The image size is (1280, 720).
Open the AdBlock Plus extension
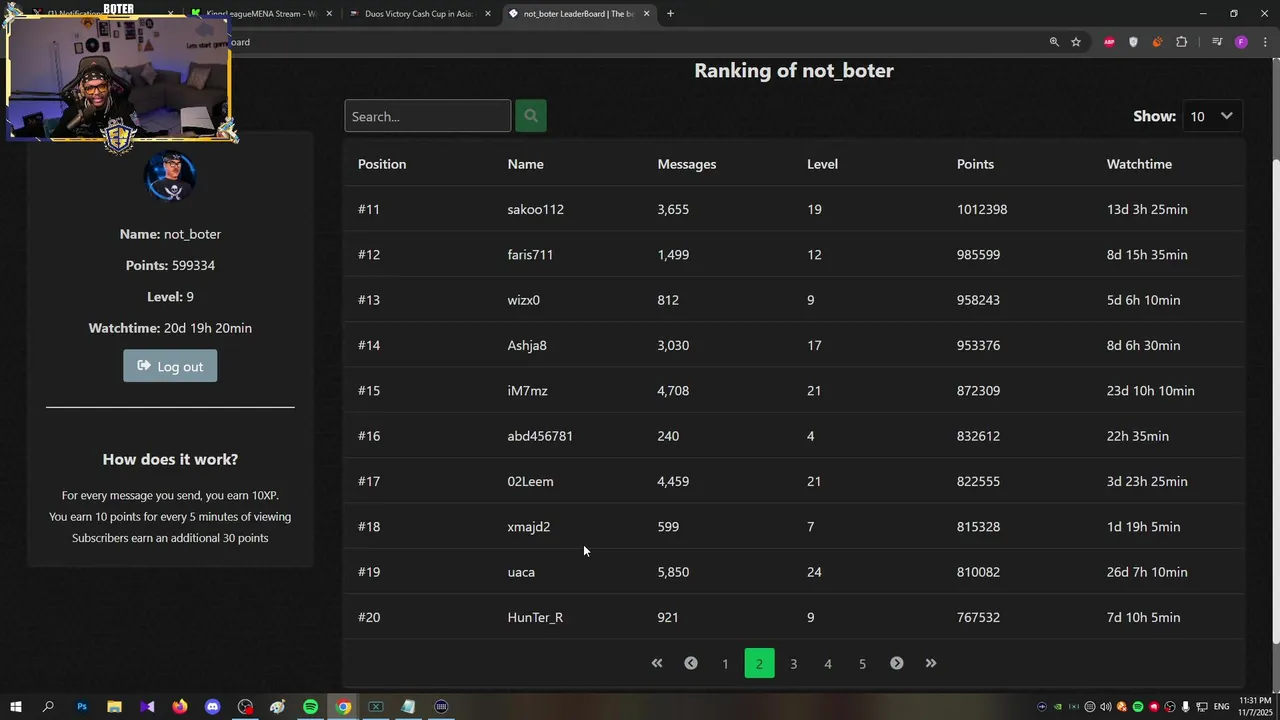(1109, 42)
